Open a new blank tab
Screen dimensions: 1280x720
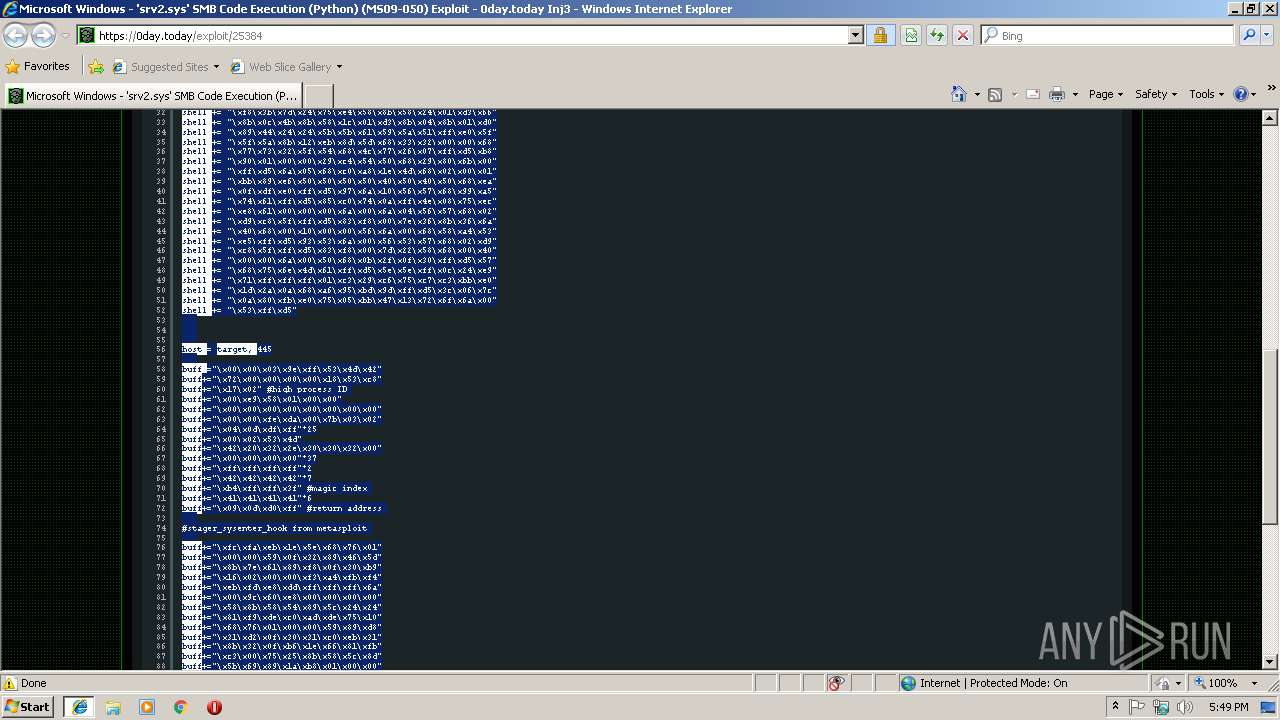(x=318, y=96)
